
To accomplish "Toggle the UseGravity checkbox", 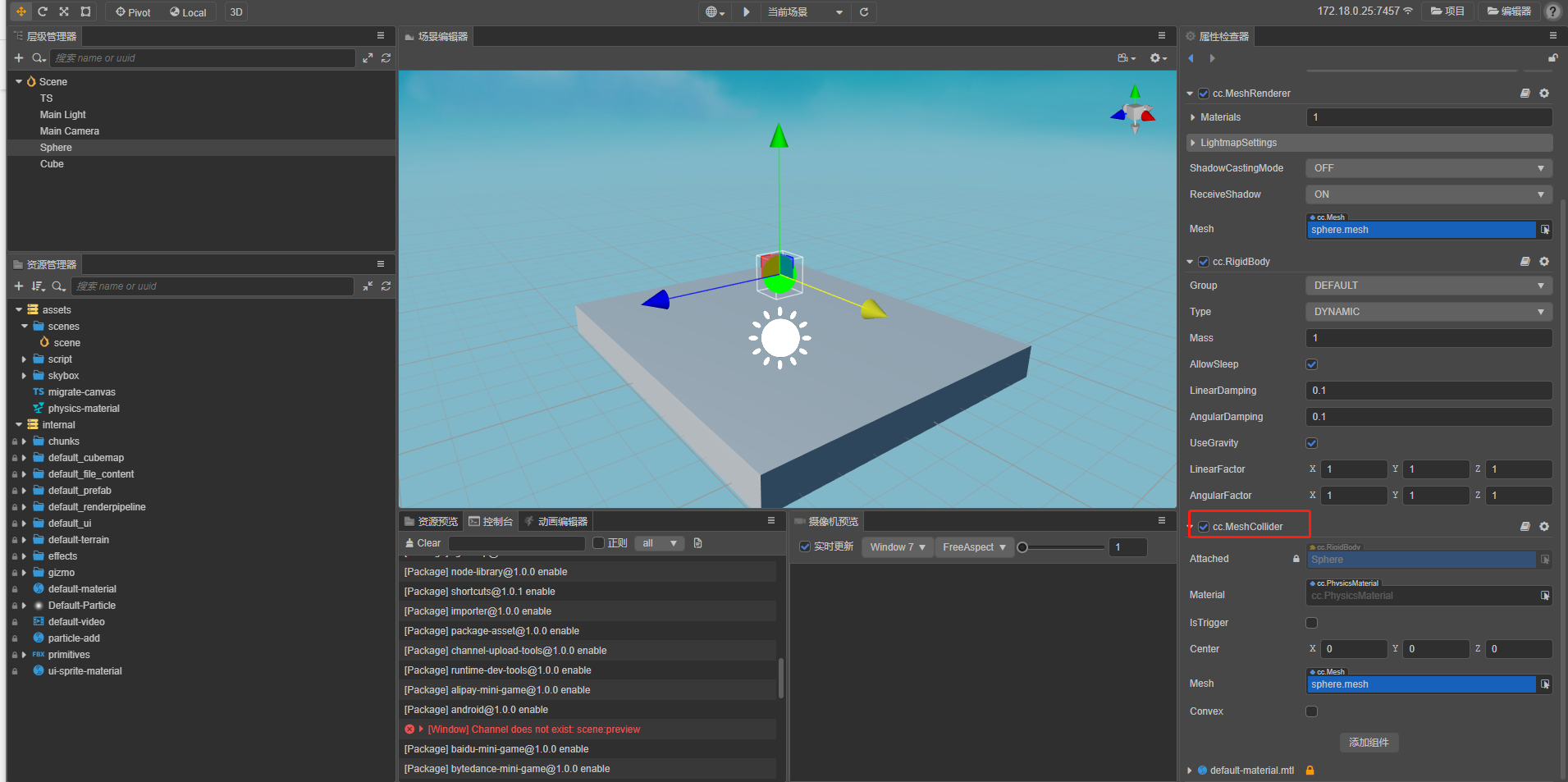I will (x=1312, y=443).
